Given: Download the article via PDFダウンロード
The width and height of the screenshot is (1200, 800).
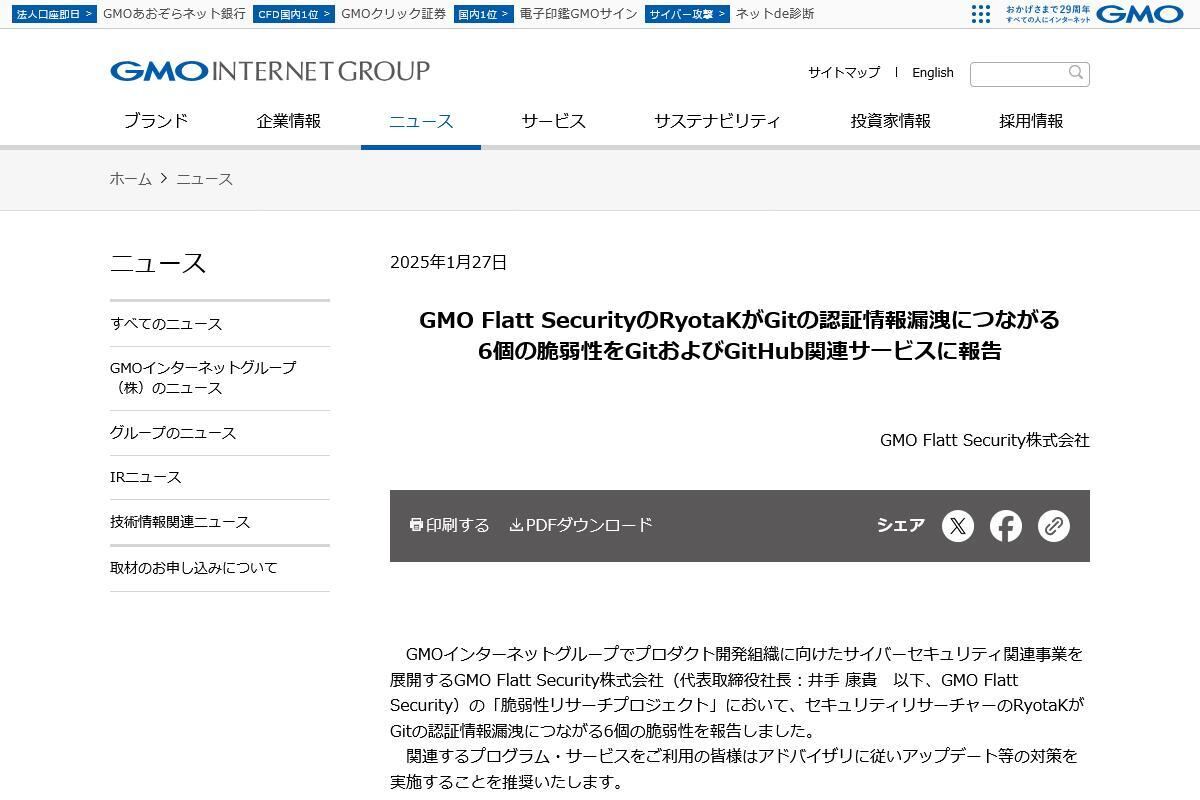Looking at the screenshot, I should point(581,525).
